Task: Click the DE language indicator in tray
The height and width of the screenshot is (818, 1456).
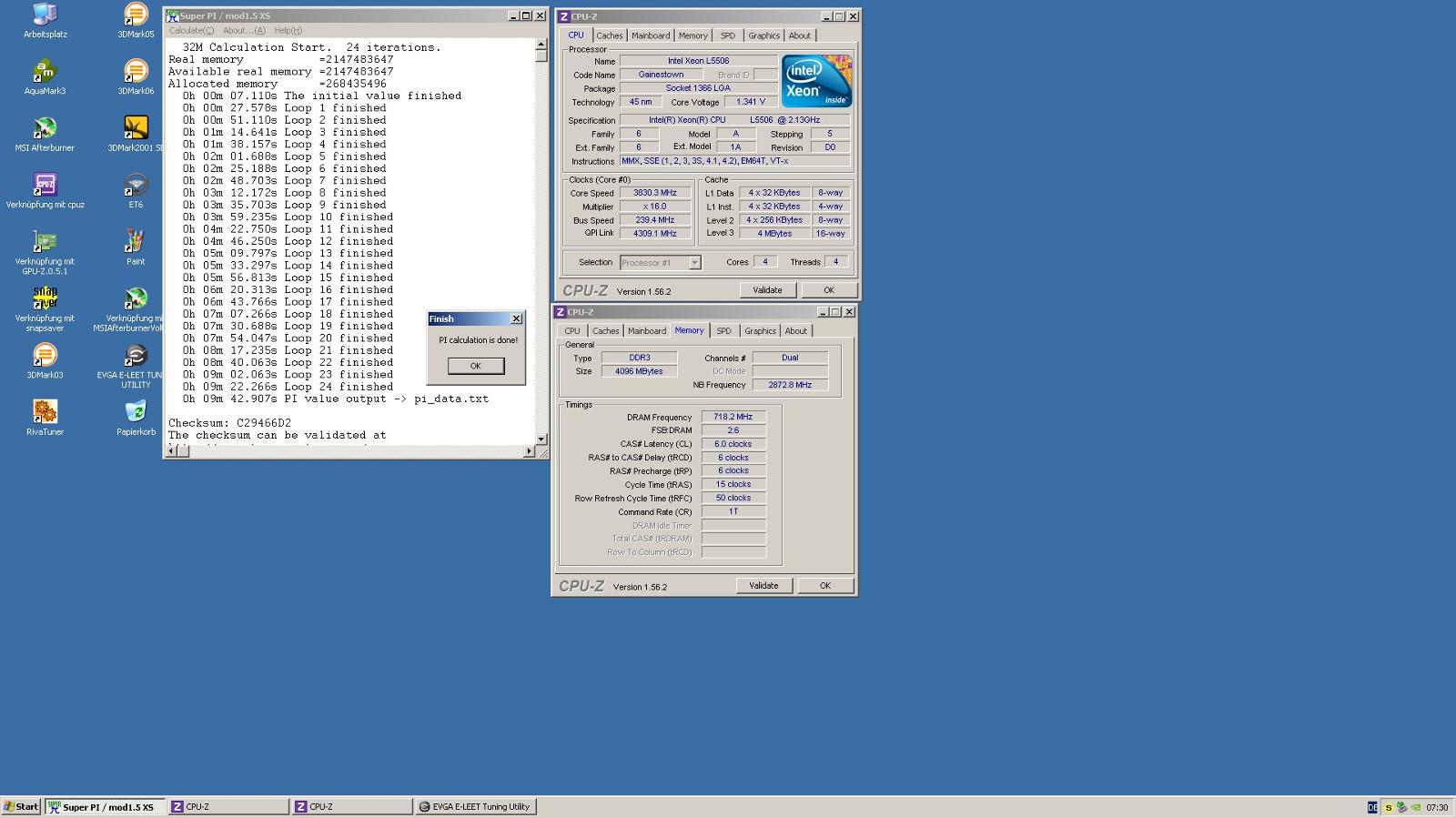Action: (1372, 807)
